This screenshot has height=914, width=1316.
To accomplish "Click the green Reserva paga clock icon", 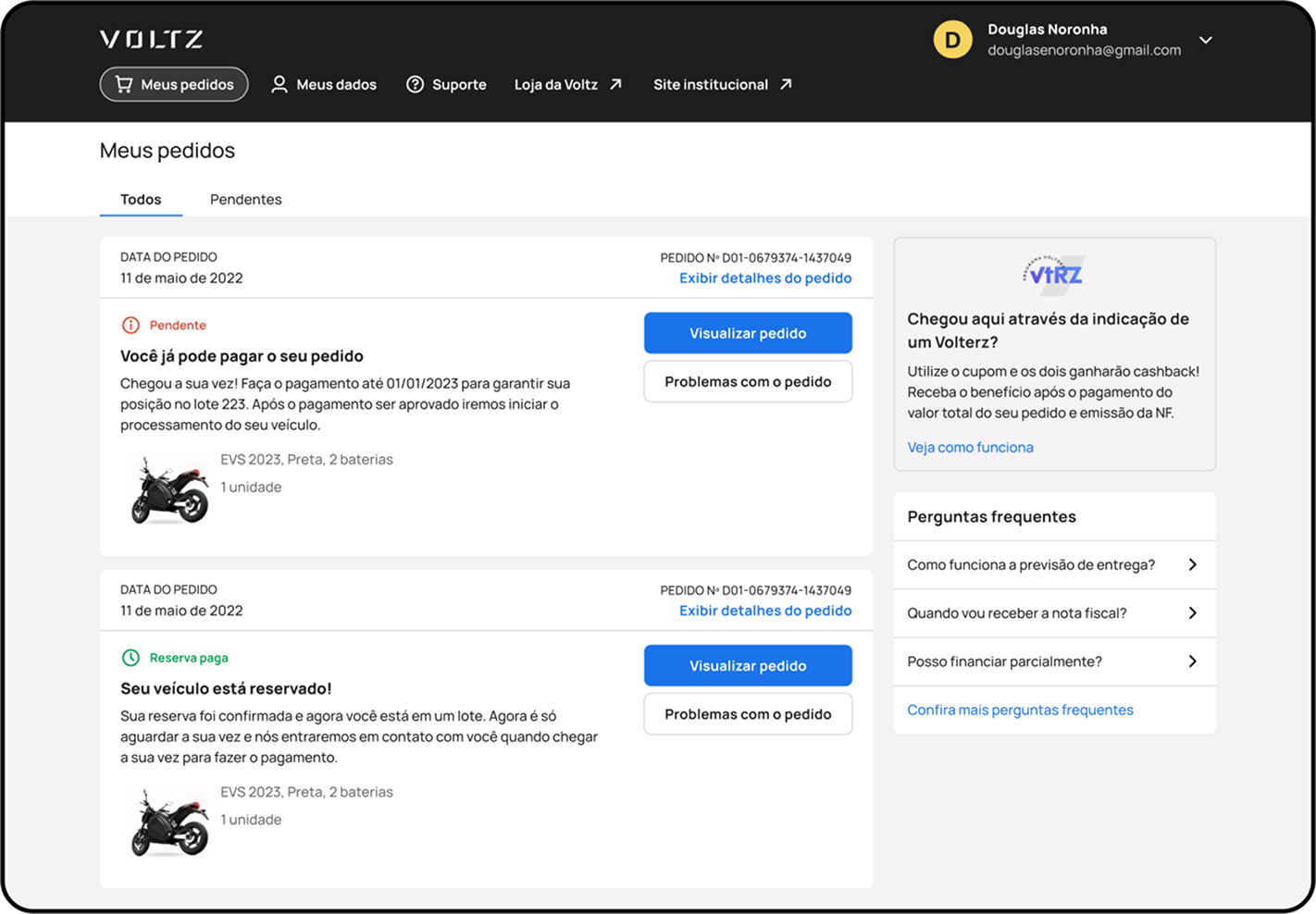I will 130,658.
